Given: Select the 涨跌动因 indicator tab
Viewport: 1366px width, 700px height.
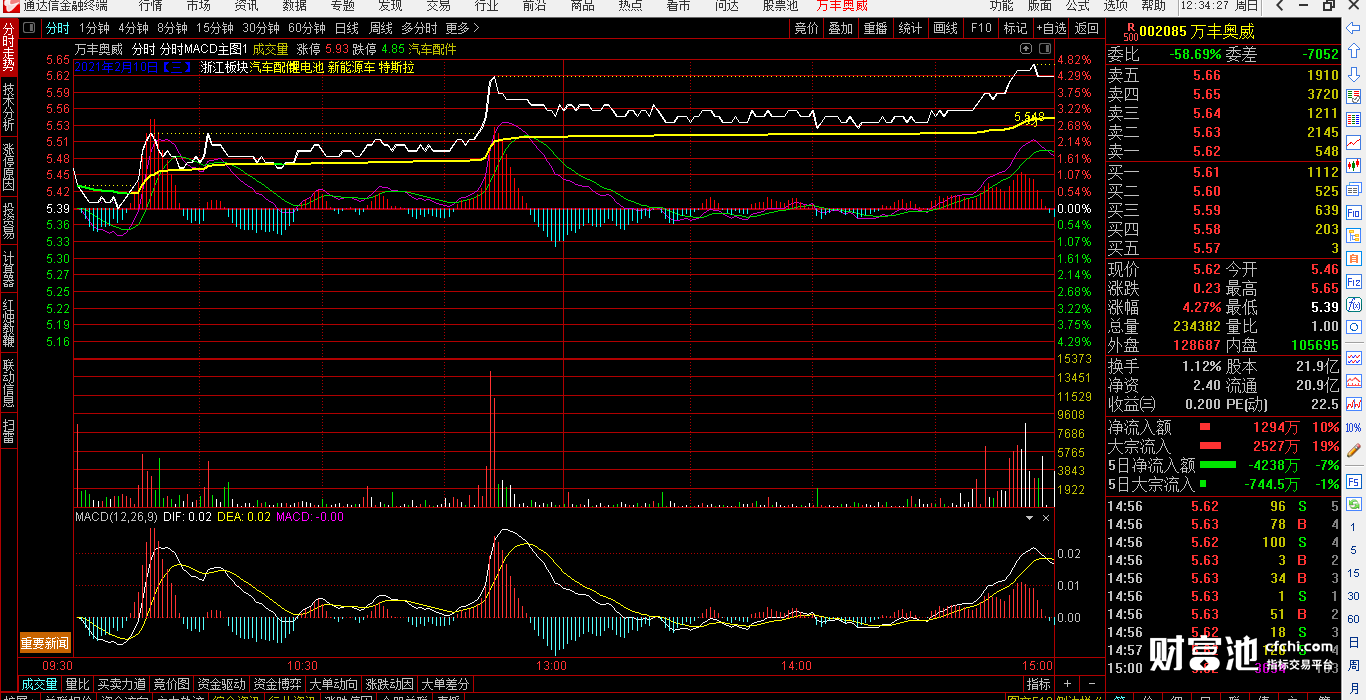Looking at the screenshot, I should (x=390, y=684).
